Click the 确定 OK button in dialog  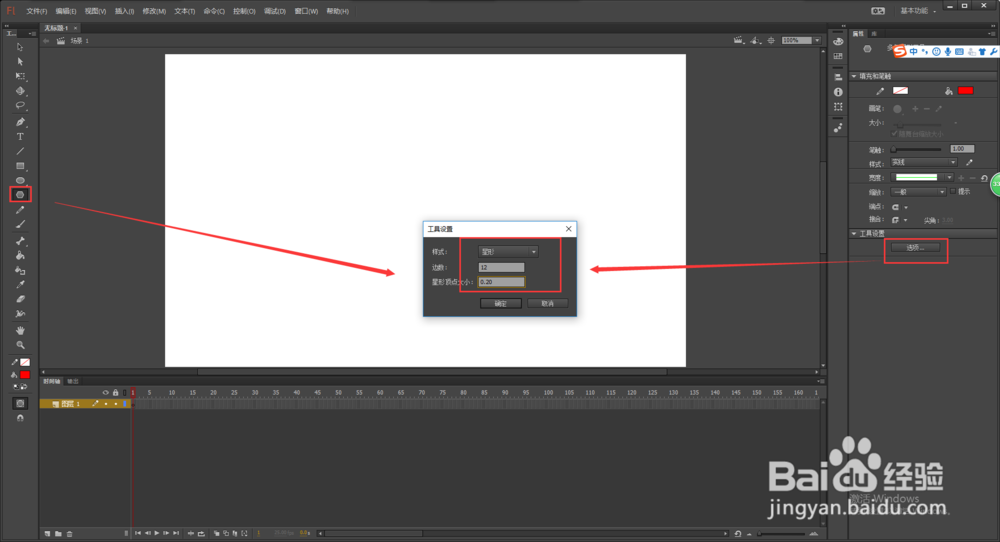tap(501, 304)
